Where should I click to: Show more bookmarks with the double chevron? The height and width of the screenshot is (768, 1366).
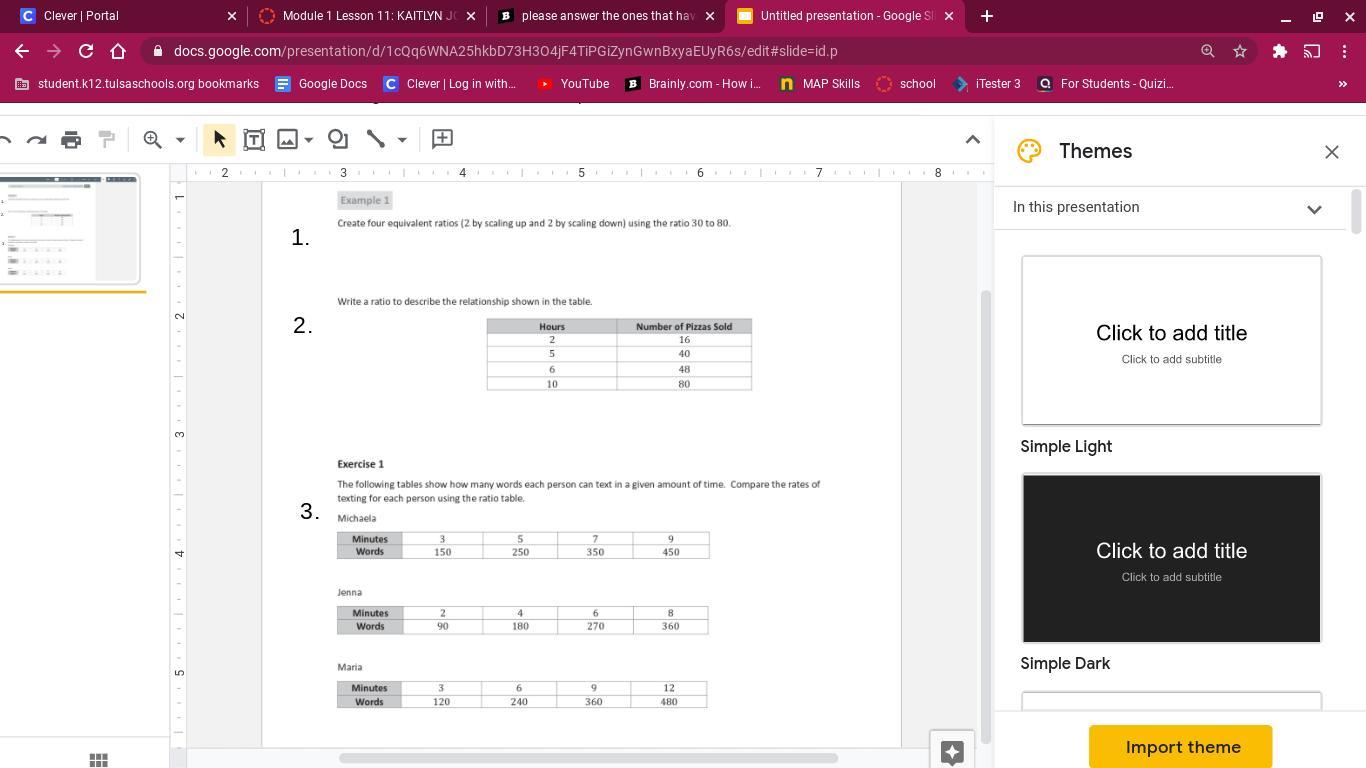pyautogui.click(x=1342, y=84)
